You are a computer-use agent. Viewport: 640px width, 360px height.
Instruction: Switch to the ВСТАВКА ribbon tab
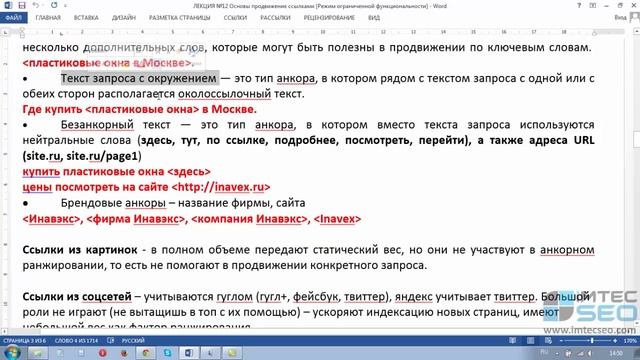click(86, 18)
